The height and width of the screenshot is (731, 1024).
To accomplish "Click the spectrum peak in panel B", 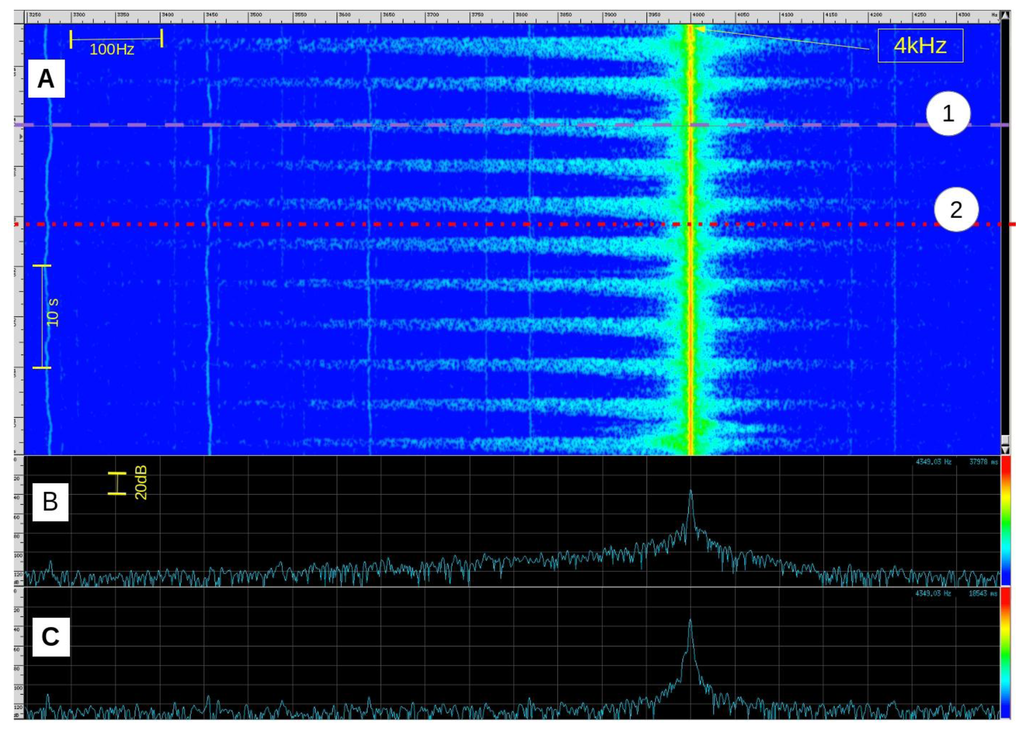I will pyautogui.click(x=690, y=493).
